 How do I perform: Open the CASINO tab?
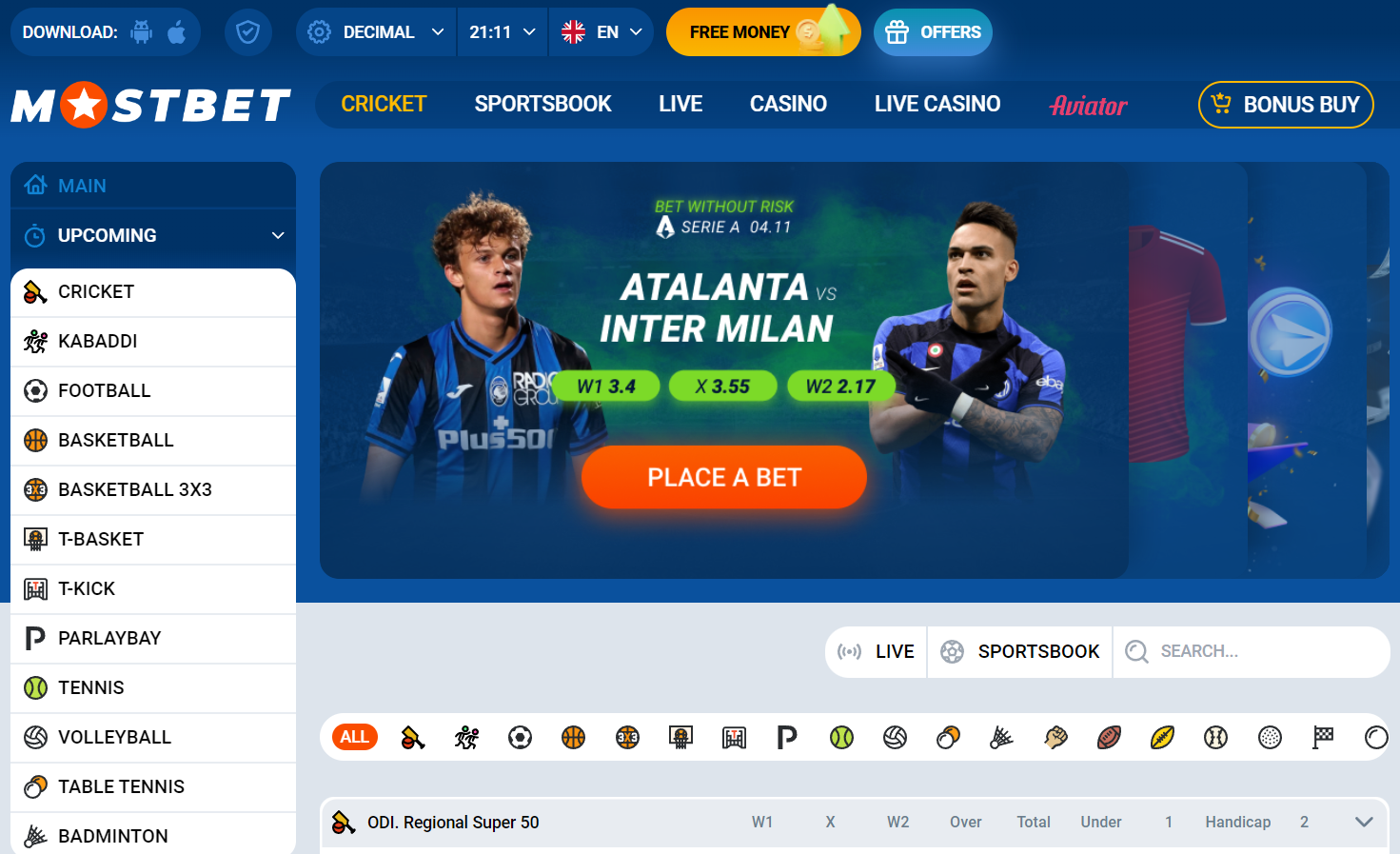click(x=788, y=104)
